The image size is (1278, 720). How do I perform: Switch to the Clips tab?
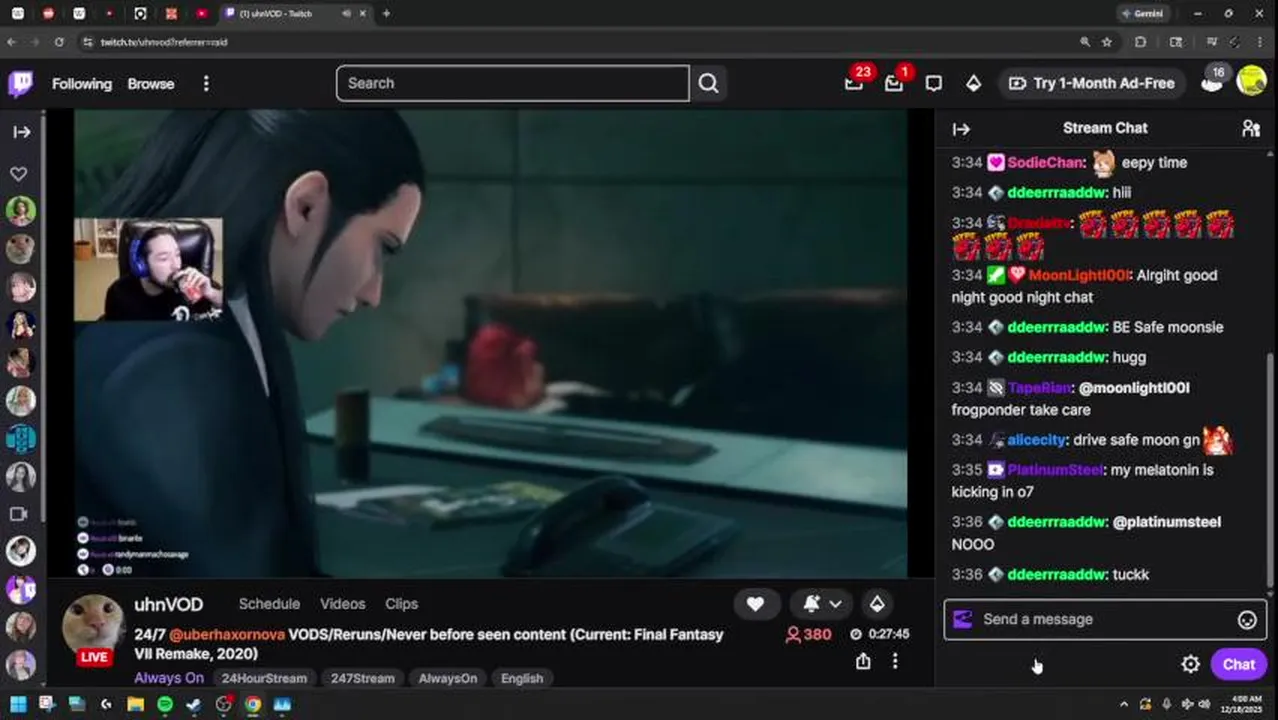[401, 604]
